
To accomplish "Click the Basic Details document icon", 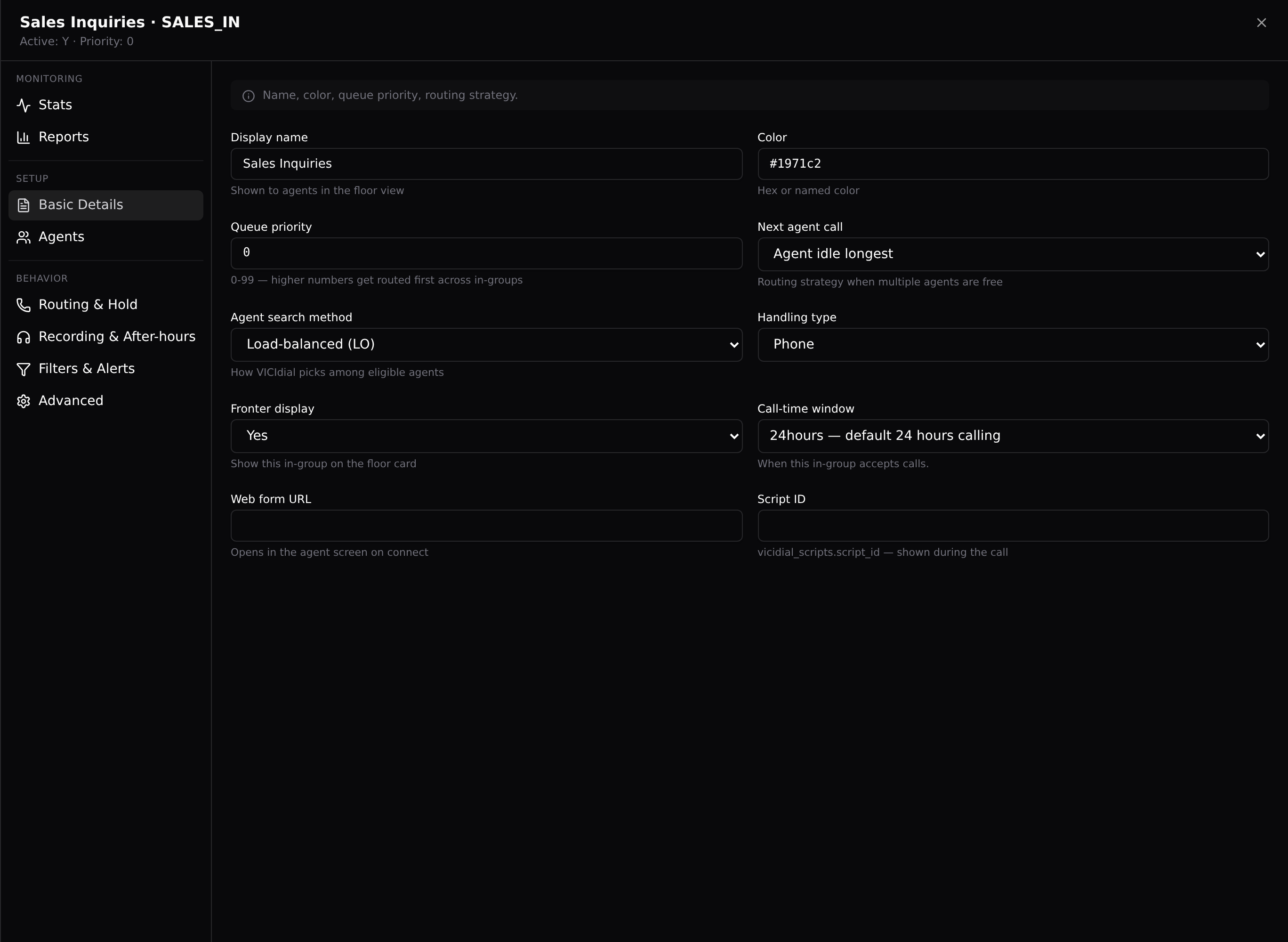I will coord(24,205).
